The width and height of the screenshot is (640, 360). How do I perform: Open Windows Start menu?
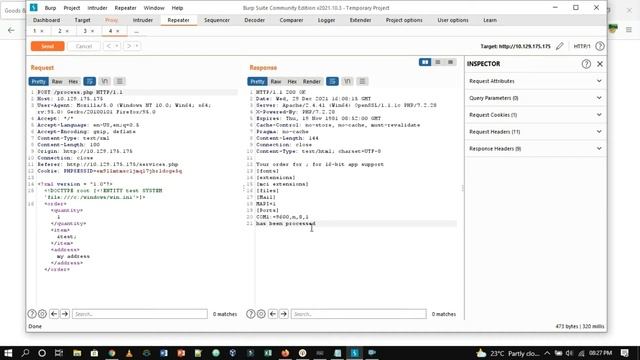coord(8,353)
